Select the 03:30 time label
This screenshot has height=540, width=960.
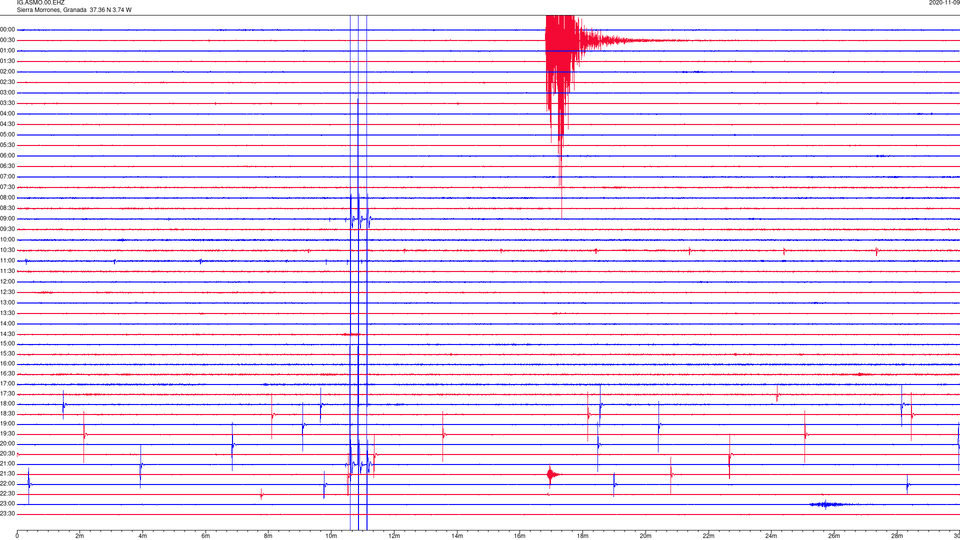click(x=7, y=103)
